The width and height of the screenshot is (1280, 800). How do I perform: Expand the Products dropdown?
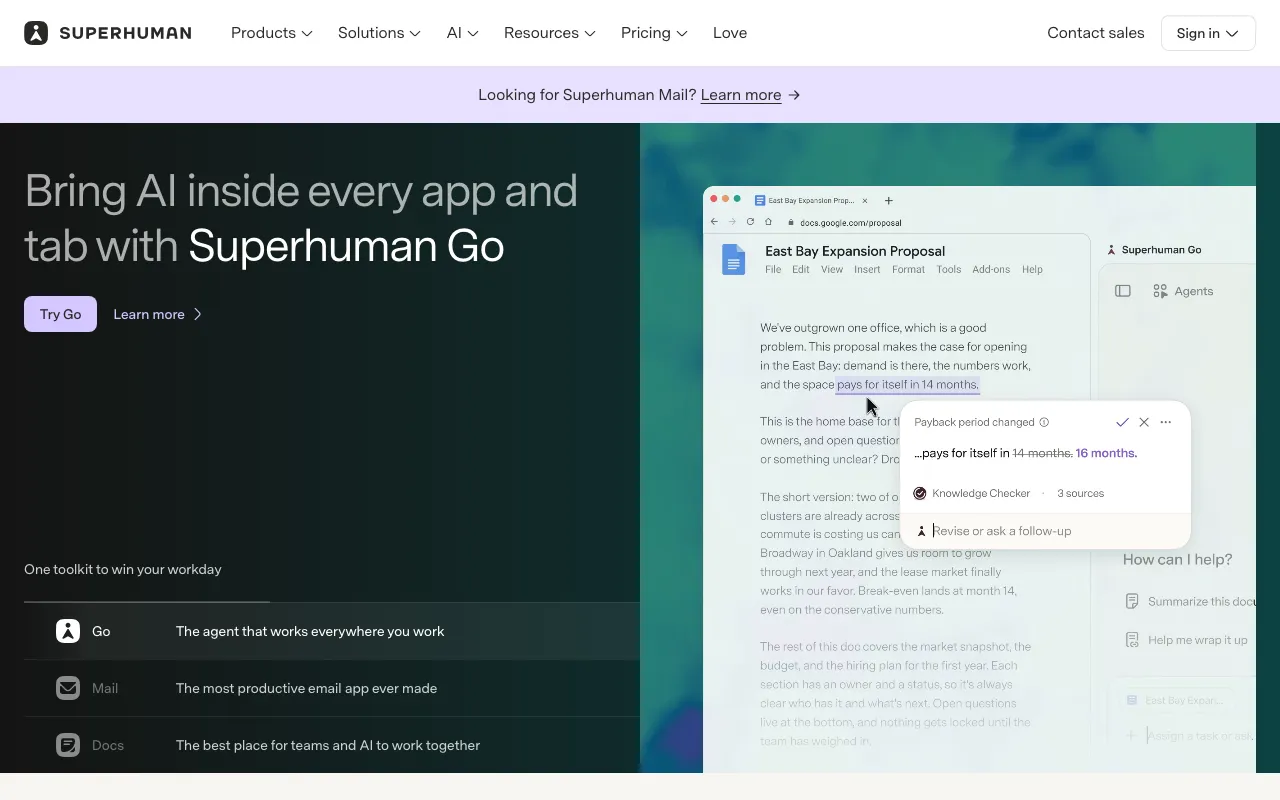click(x=272, y=33)
